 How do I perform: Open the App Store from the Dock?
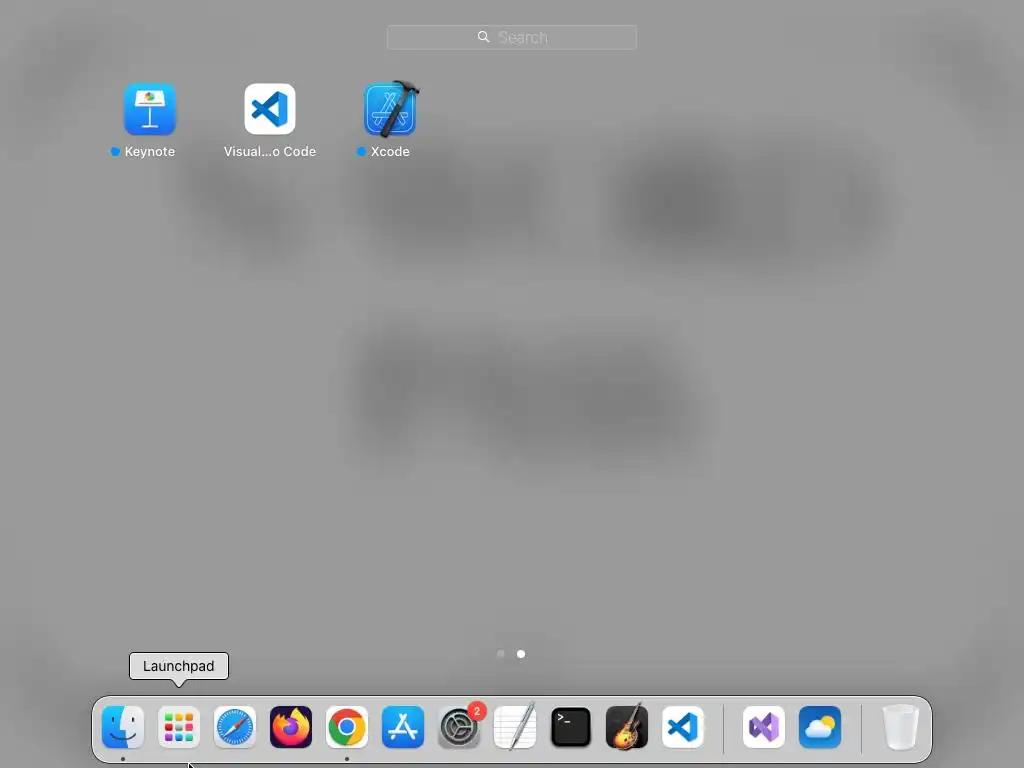point(403,727)
